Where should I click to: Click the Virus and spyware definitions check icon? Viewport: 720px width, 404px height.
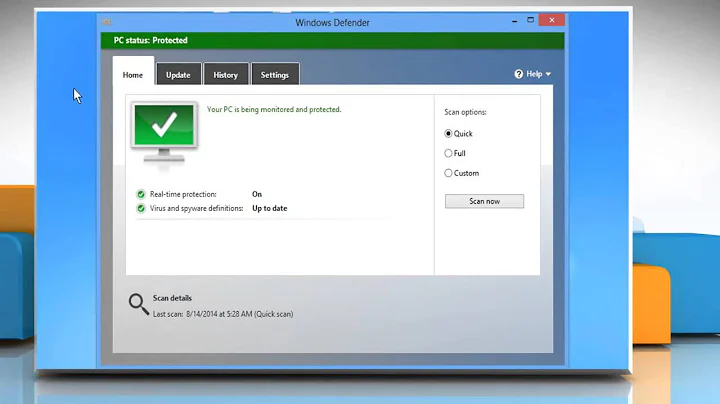141,208
